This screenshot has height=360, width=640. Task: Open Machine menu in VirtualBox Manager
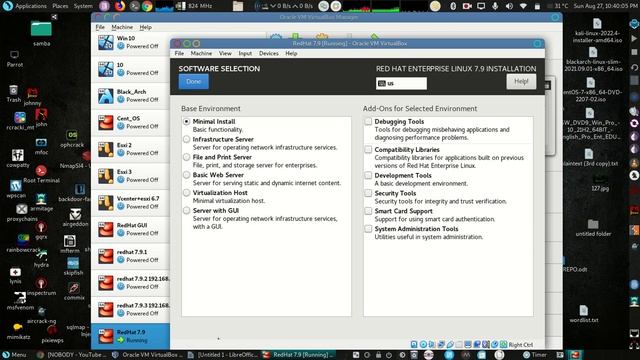coord(122,27)
